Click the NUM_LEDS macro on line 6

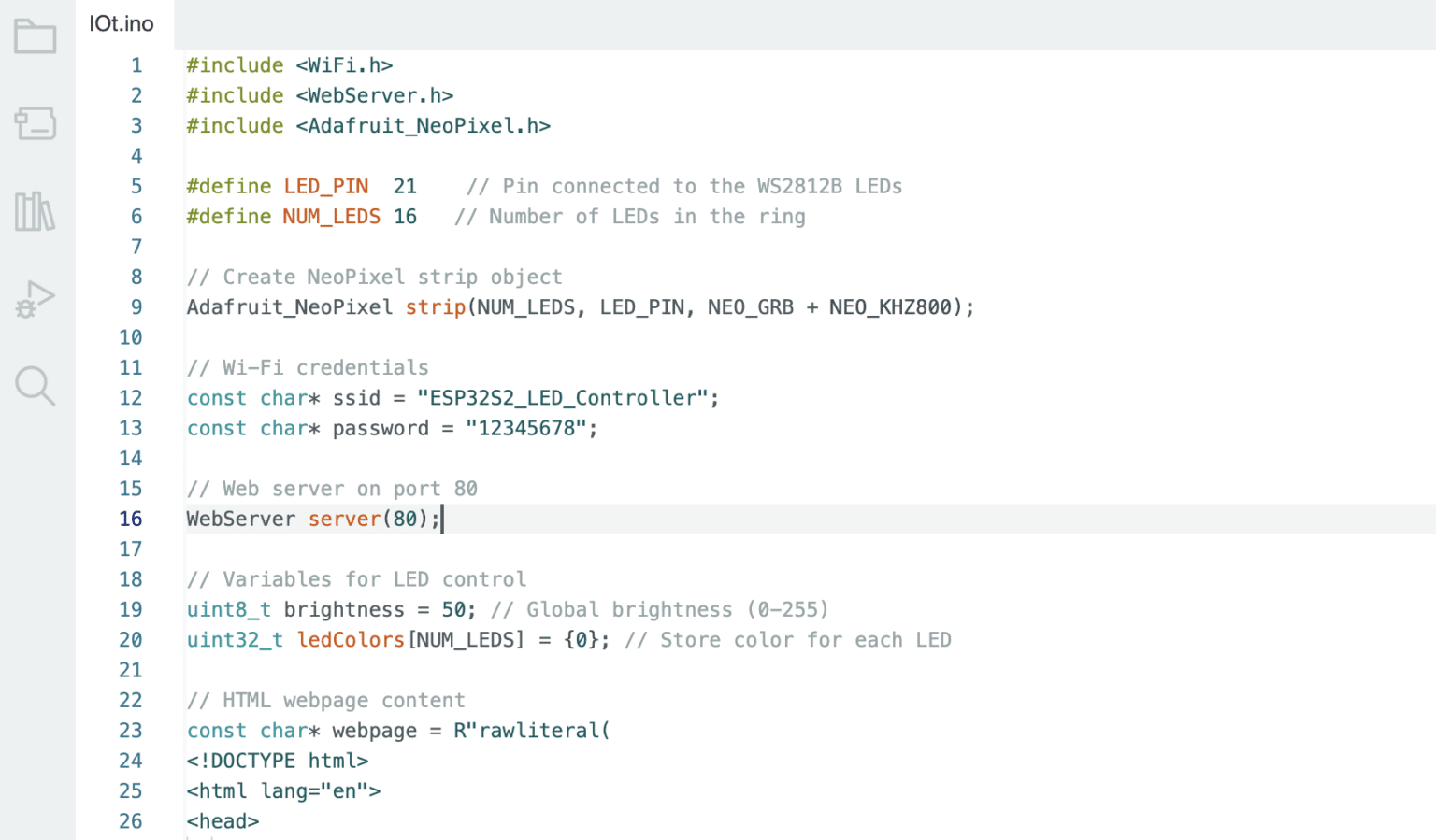tap(331, 217)
